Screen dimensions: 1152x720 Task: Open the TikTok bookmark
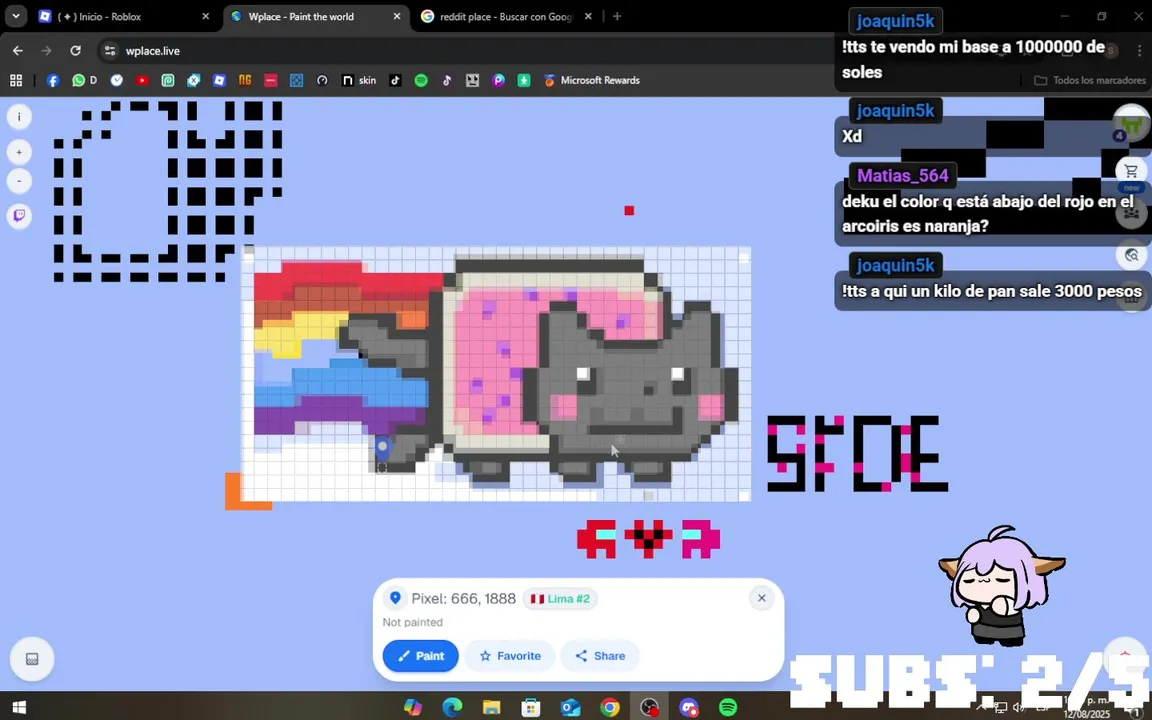tap(395, 80)
